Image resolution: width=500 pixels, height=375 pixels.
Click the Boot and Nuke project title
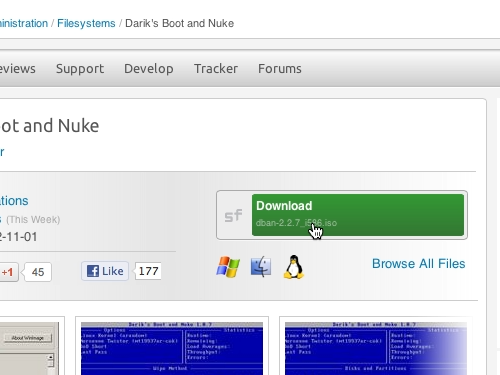tap(49, 126)
